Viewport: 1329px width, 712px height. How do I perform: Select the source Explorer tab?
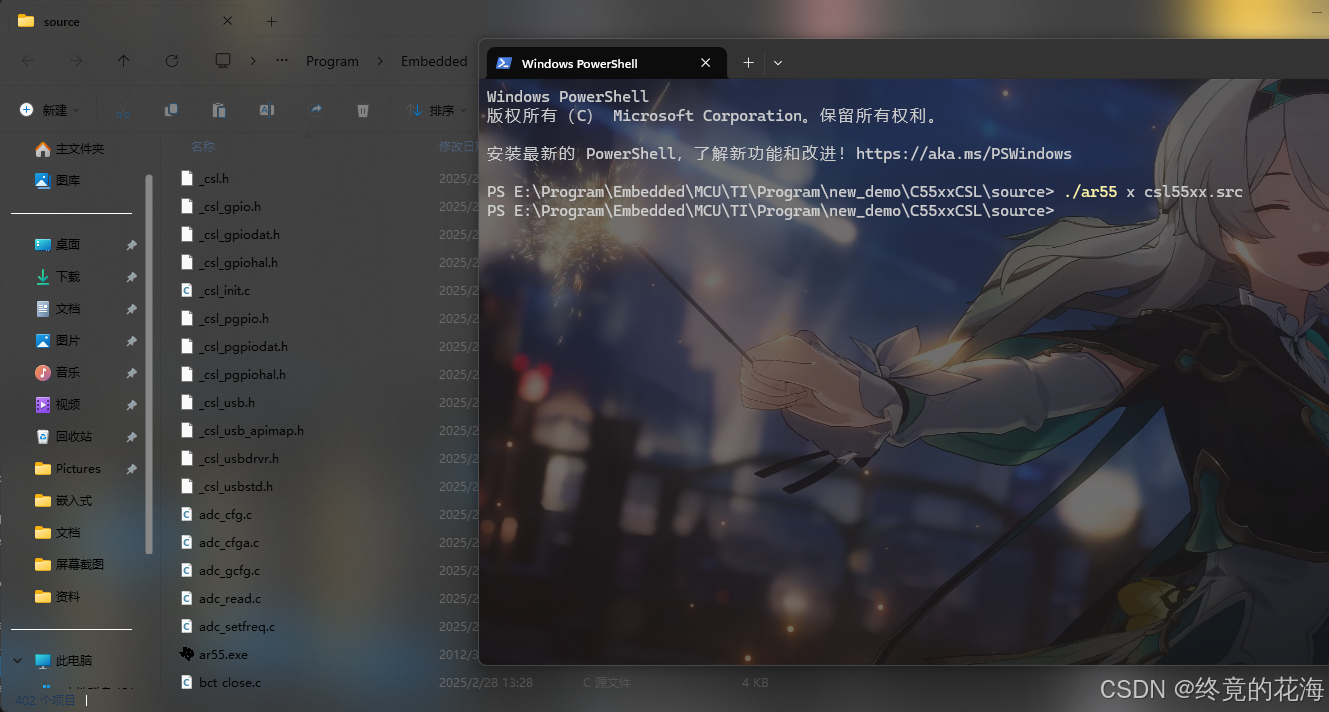(x=124, y=21)
